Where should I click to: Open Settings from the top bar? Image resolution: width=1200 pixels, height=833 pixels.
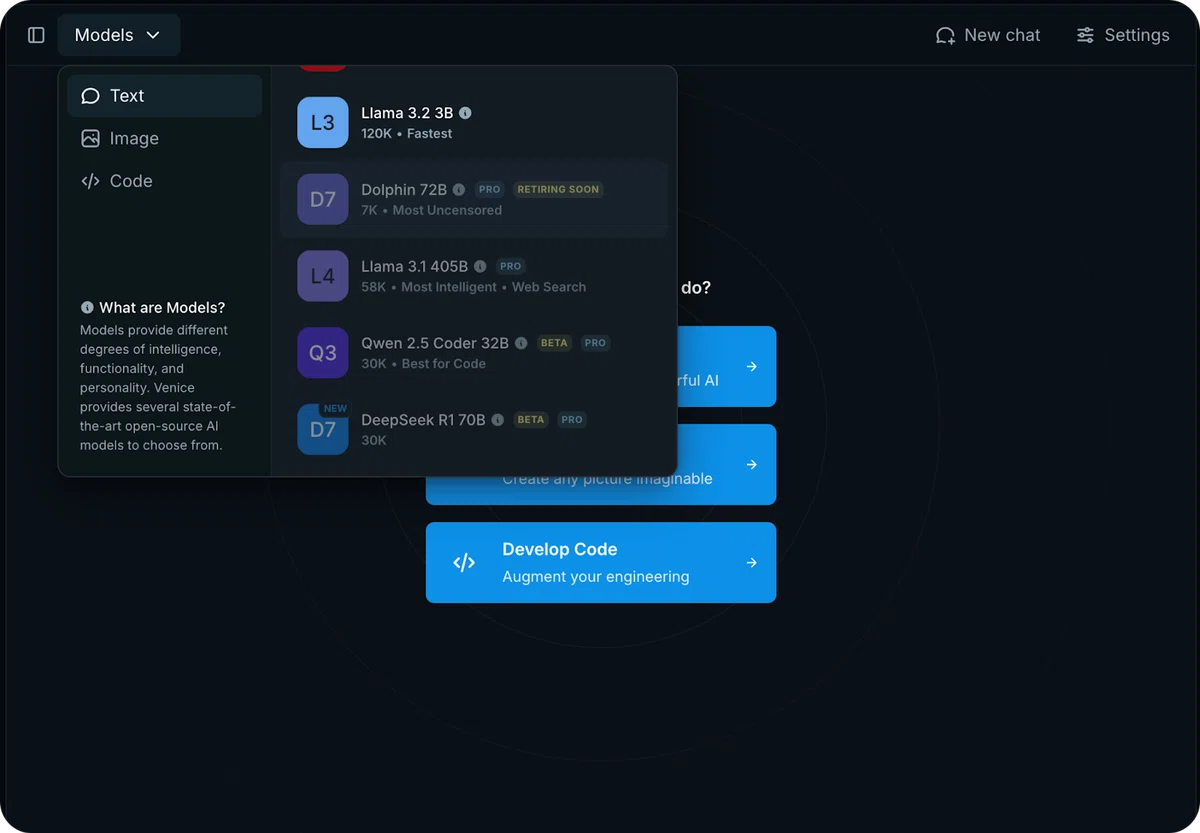(x=1123, y=35)
